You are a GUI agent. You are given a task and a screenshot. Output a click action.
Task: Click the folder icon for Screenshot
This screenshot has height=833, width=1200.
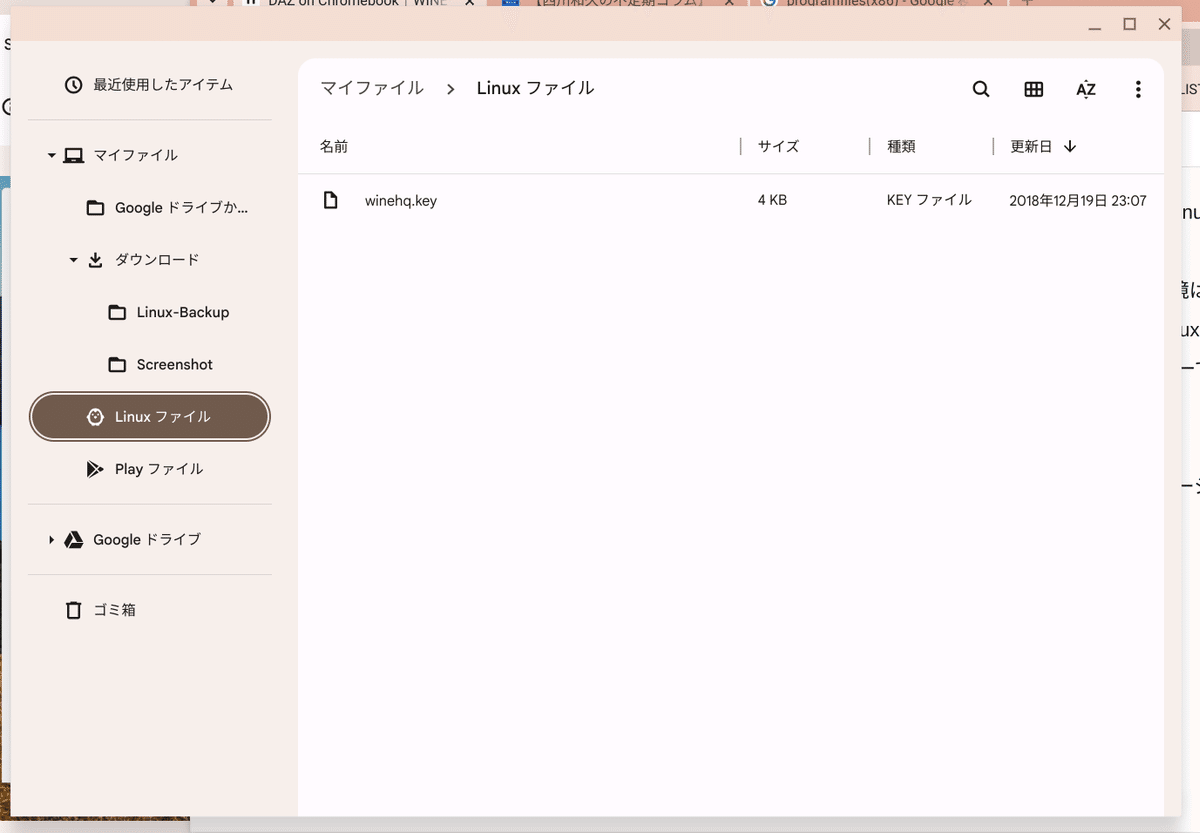click(117, 365)
